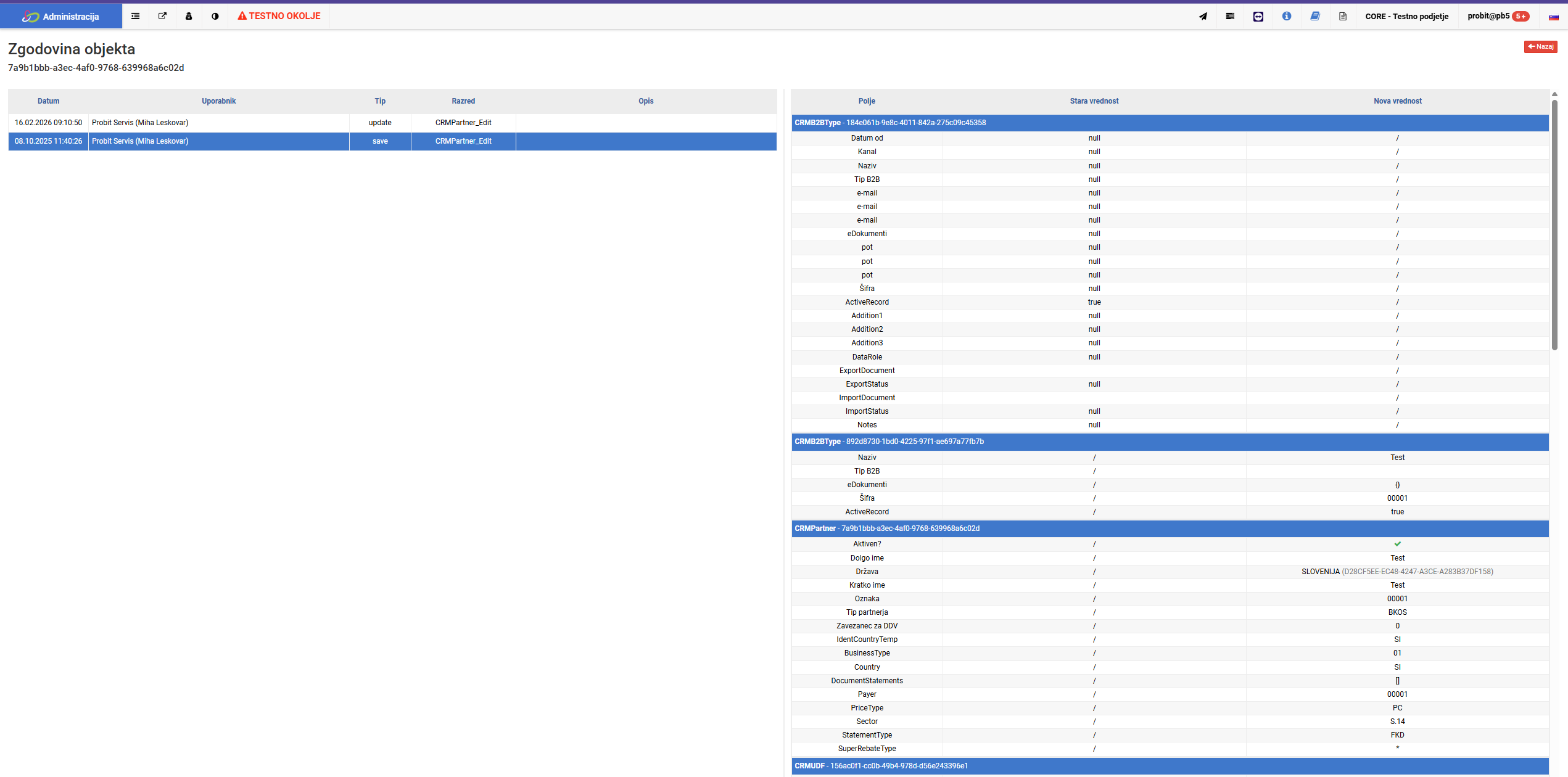
Task: Click the paper plane send icon
Action: 1203,16
